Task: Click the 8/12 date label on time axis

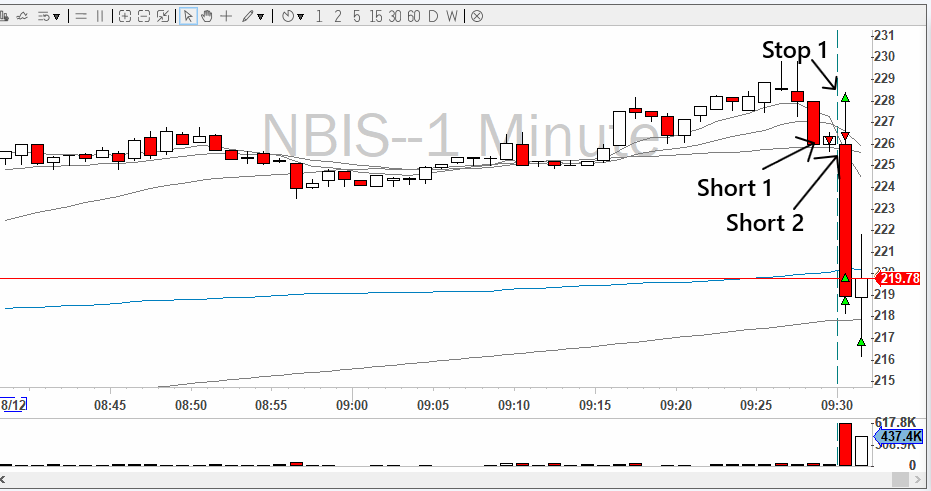Action: 14,406
